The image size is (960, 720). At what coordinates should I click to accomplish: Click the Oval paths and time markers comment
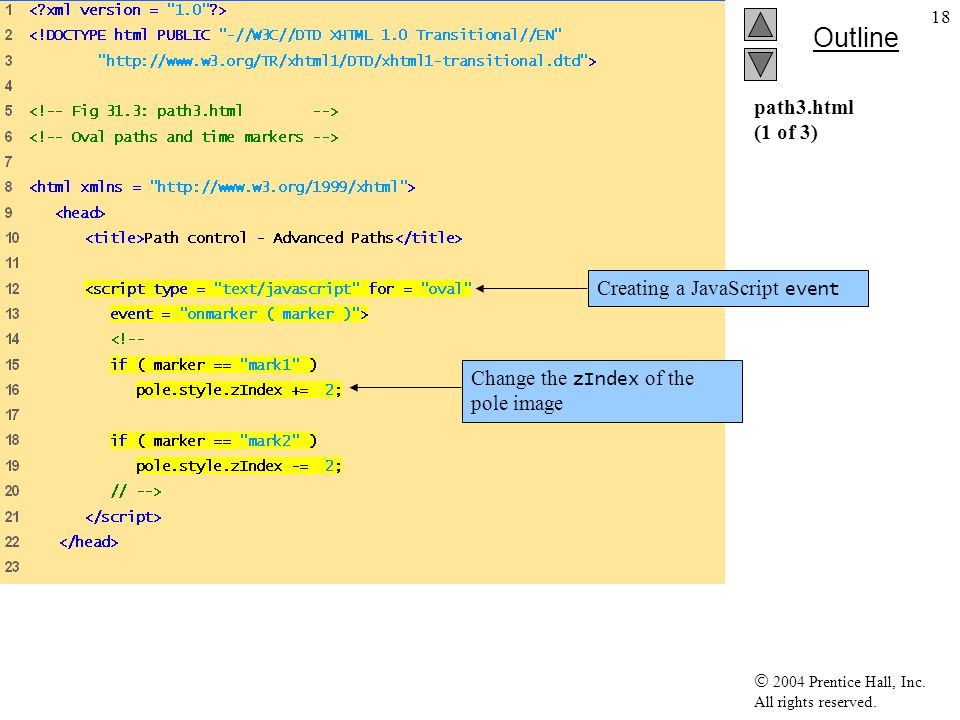click(x=184, y=137)
